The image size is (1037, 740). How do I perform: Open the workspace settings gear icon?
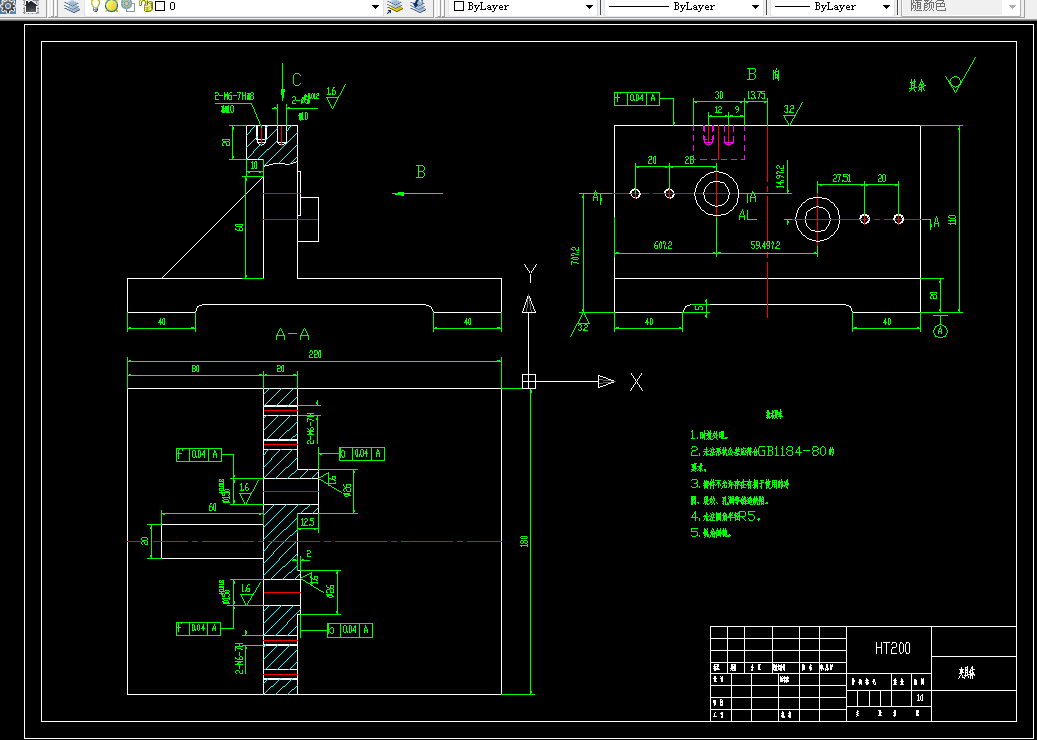click(8, 7)
